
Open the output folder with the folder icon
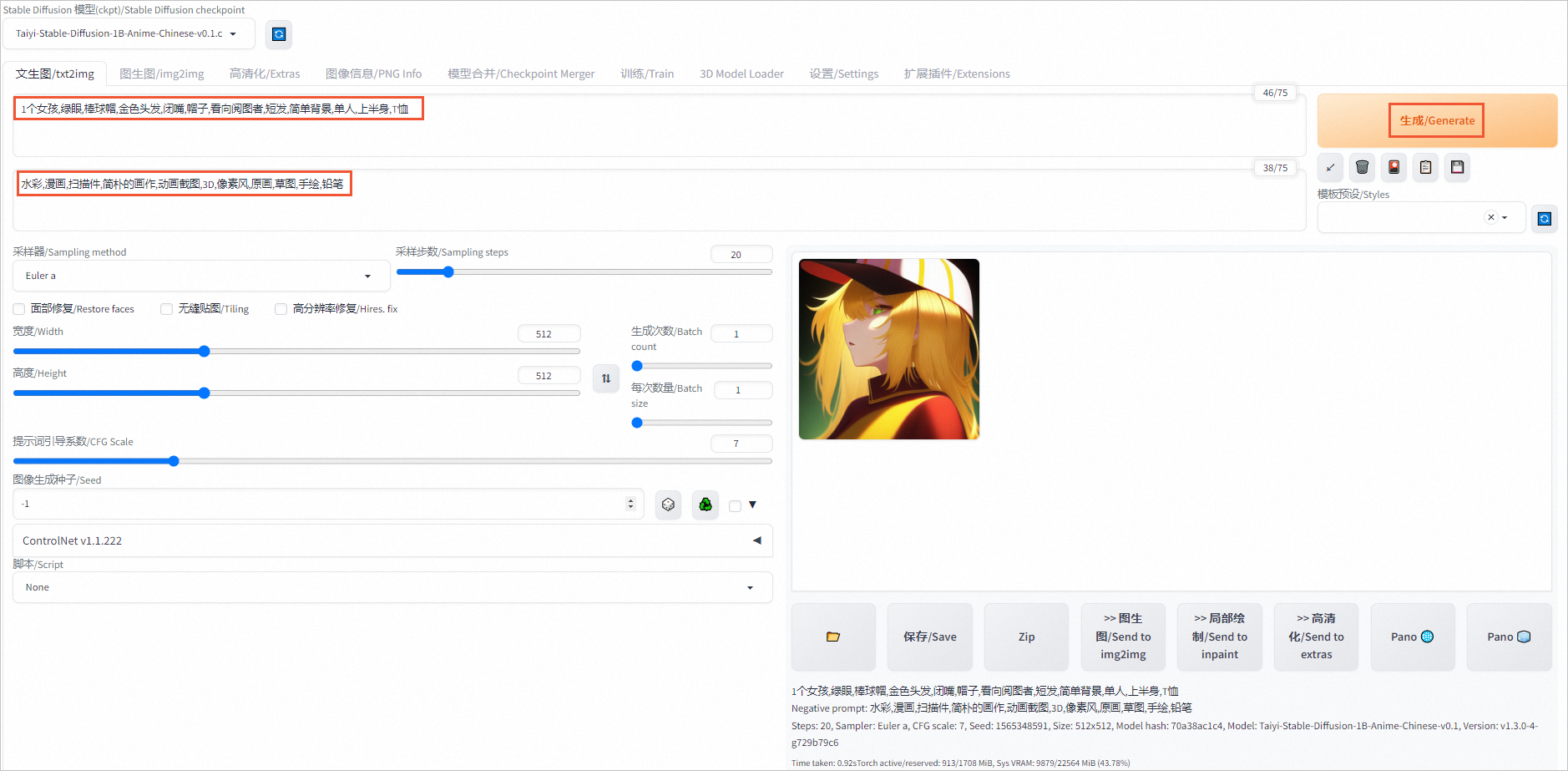click(833, 637)
